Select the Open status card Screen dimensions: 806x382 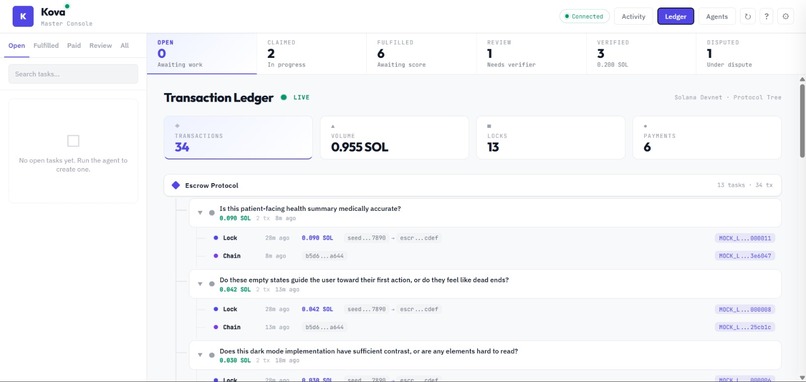coord(202,53)
